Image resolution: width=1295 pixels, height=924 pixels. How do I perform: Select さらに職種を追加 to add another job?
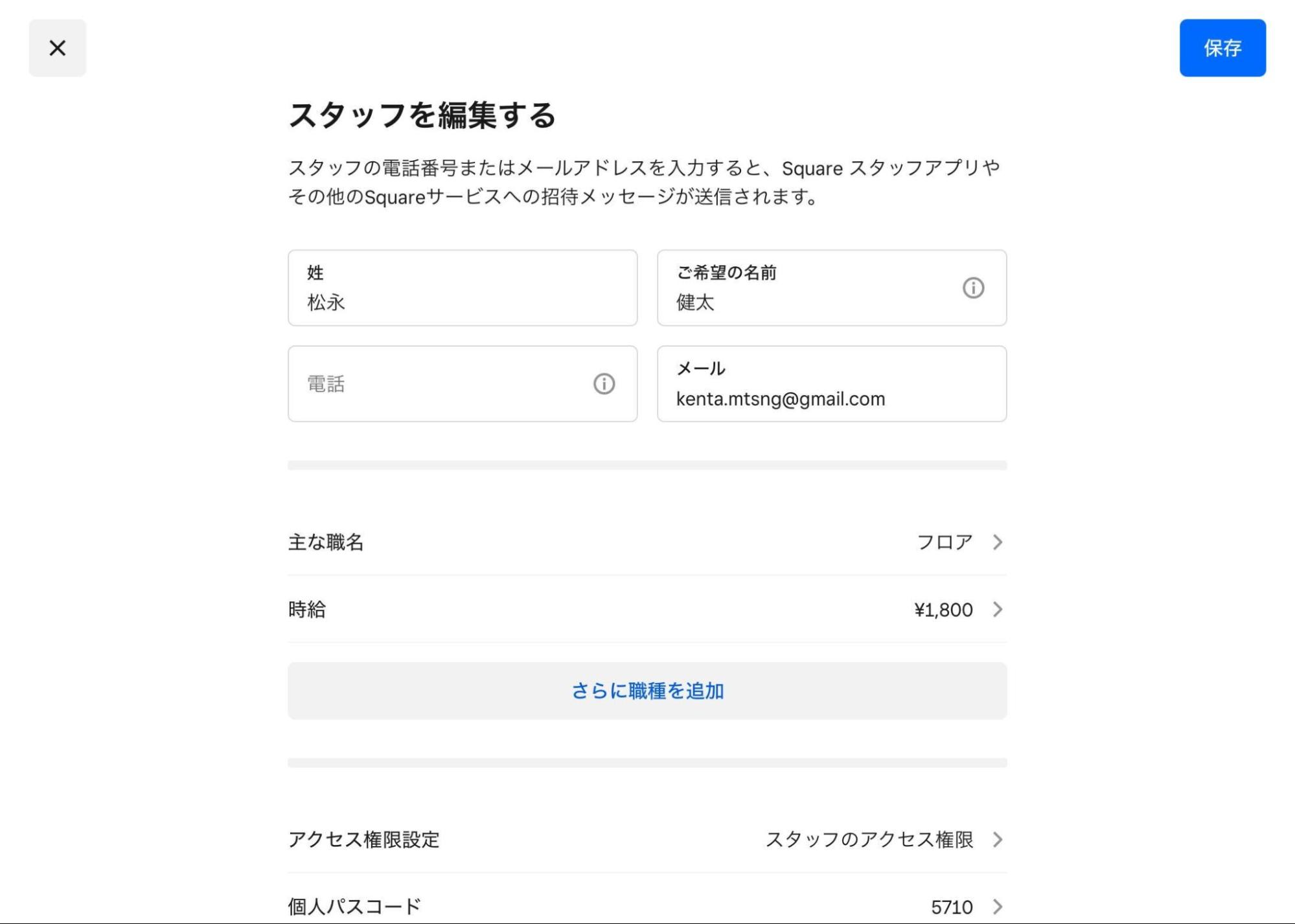[647, 691]
